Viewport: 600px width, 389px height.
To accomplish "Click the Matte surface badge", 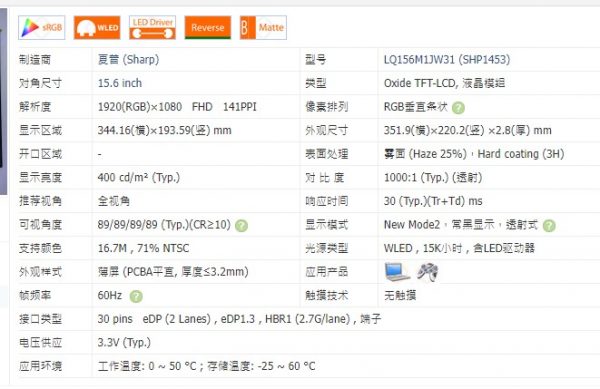I will [x=263, y=28].
